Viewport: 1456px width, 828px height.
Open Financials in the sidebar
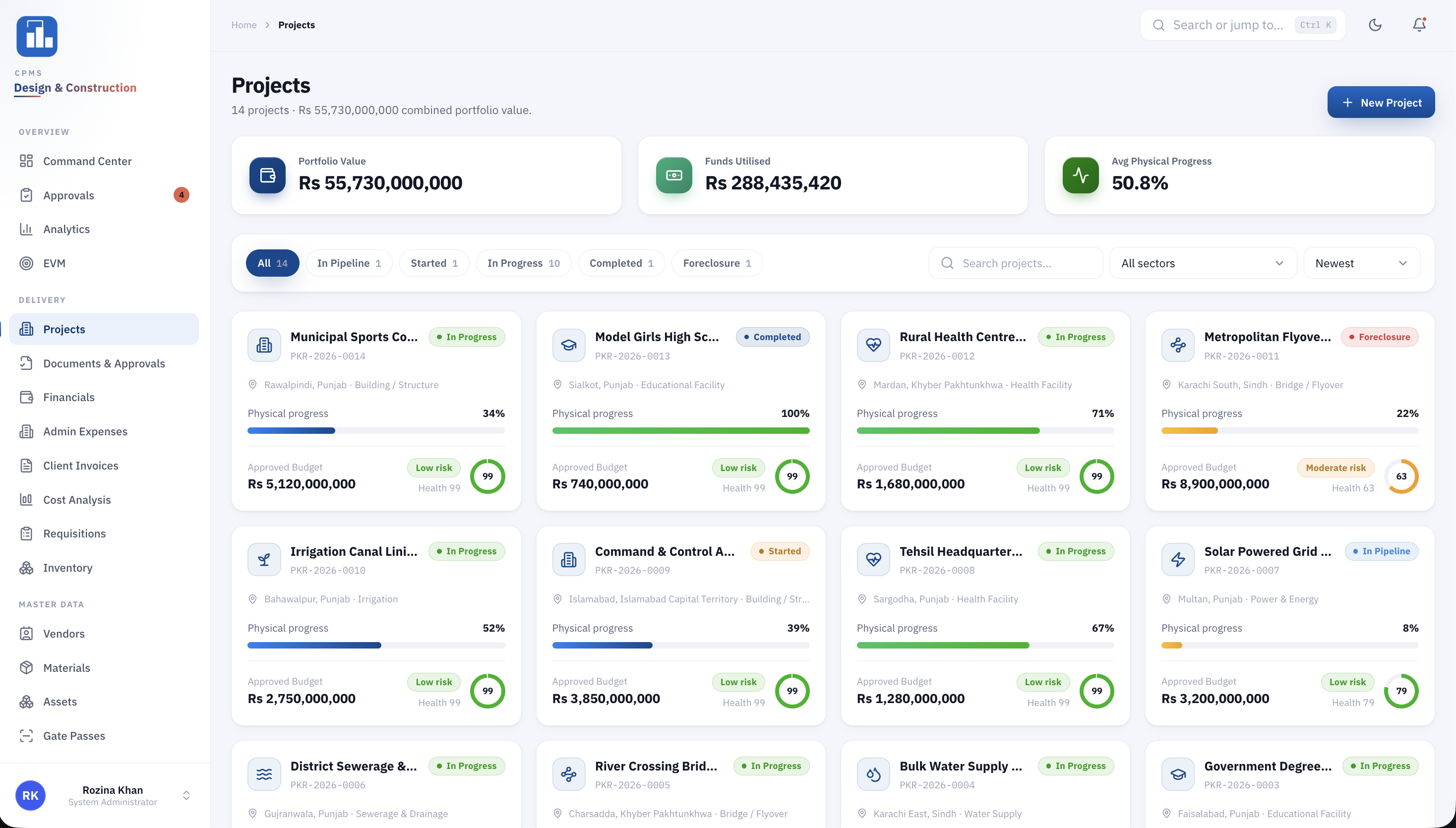coord(104,397)
